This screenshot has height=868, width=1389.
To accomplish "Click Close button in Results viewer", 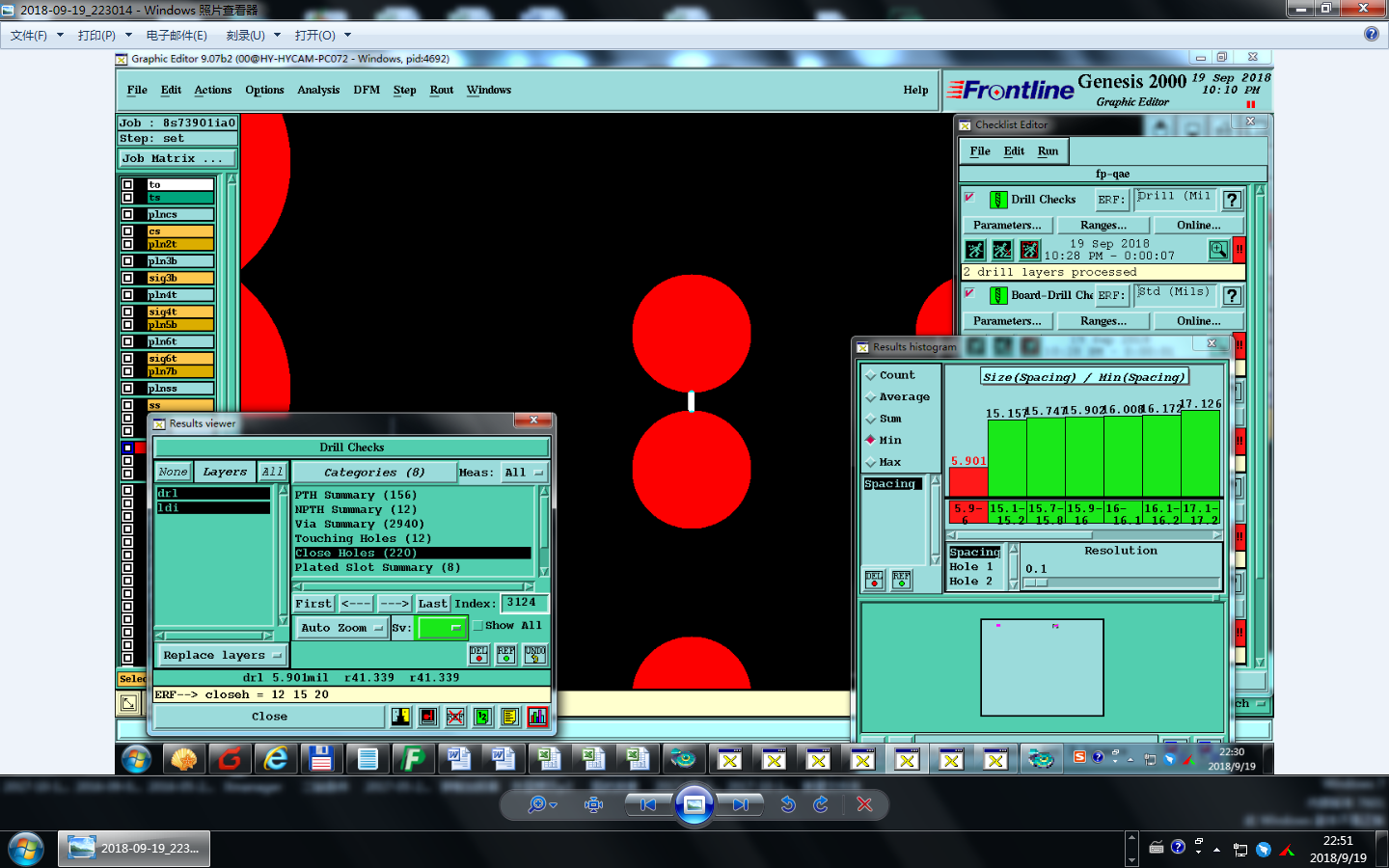I will point(269,717).
